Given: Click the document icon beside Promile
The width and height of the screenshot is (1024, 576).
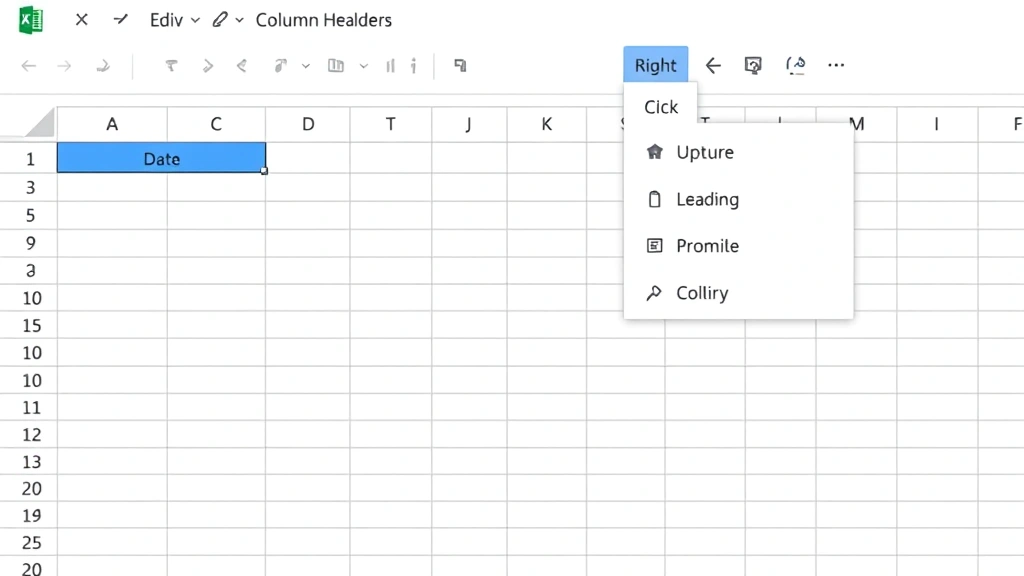Looking at the screenshot, I should coord(655,246).
